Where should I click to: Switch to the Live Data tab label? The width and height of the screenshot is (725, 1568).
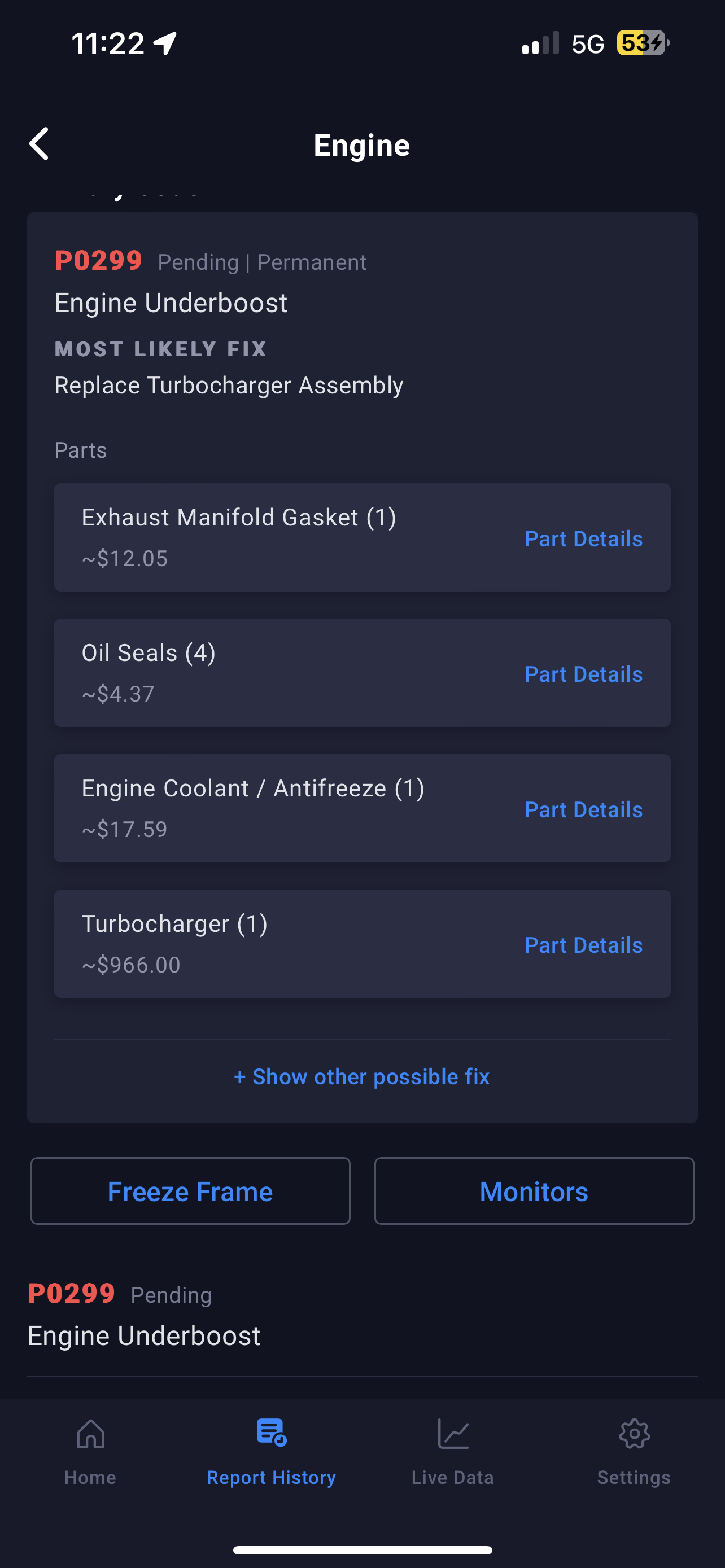[452, 1477]
